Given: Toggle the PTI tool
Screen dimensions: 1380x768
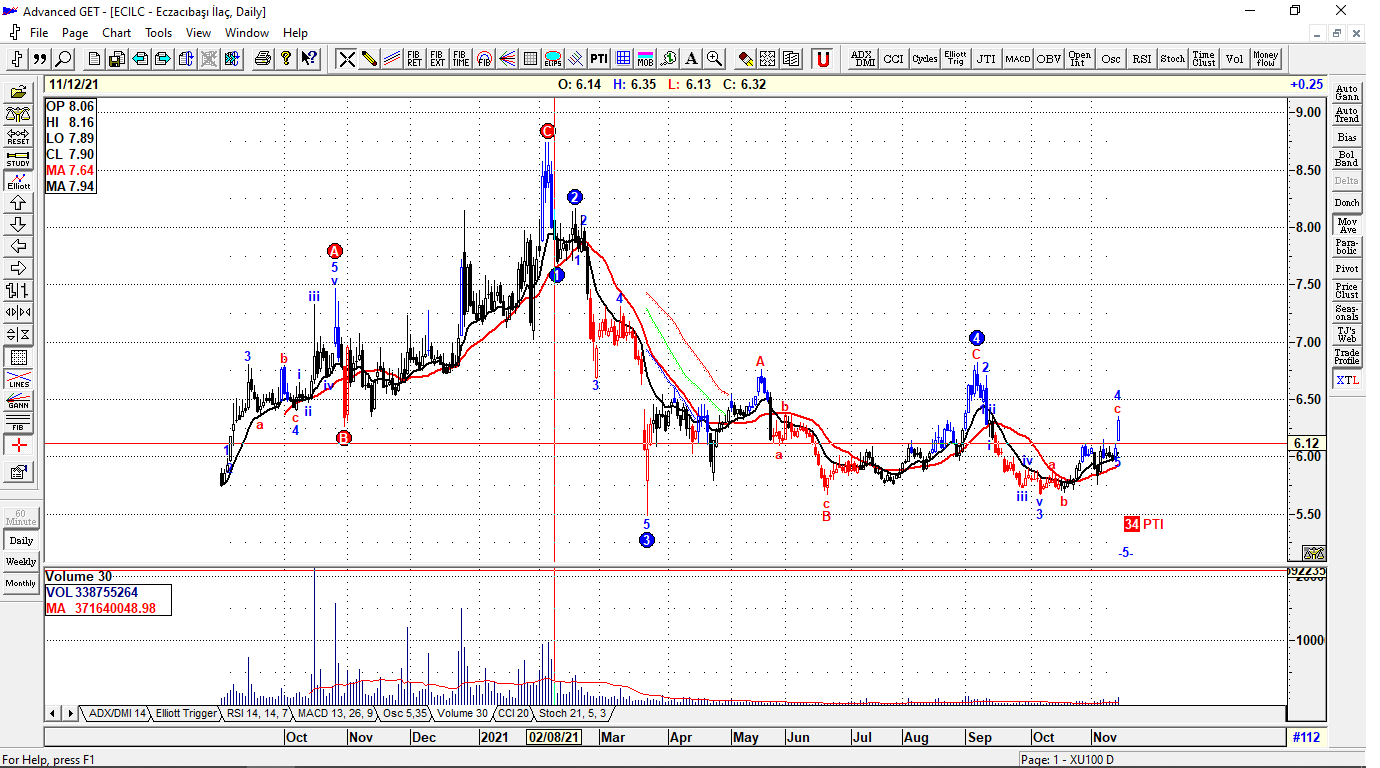Looking at the screenshot, I should click(599, 59).
